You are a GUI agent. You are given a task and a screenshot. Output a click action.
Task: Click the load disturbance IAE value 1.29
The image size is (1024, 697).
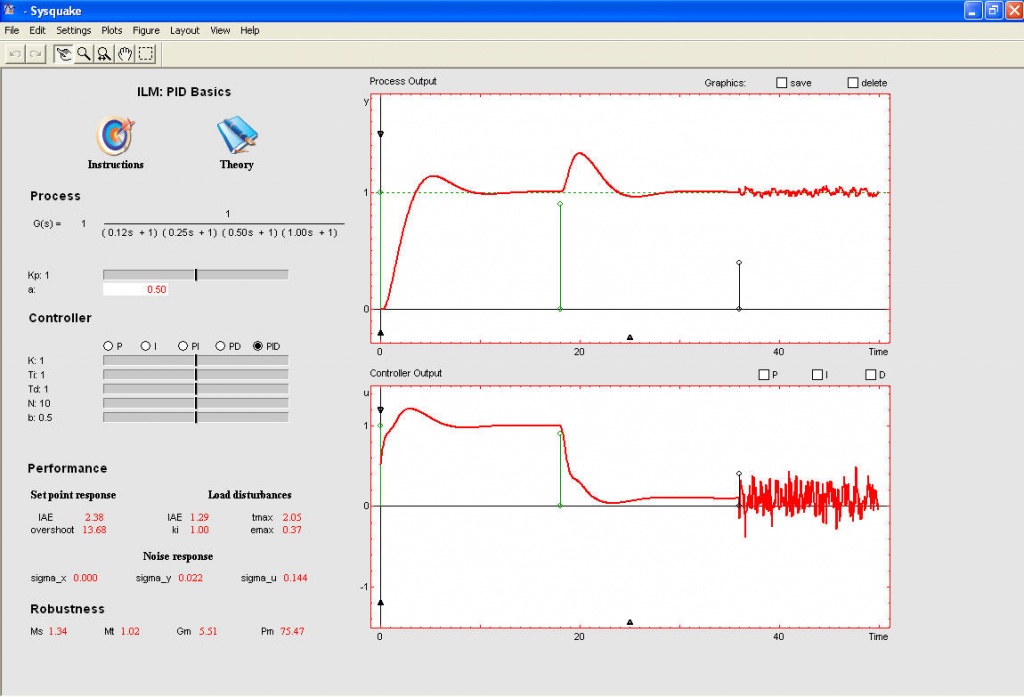199,517
